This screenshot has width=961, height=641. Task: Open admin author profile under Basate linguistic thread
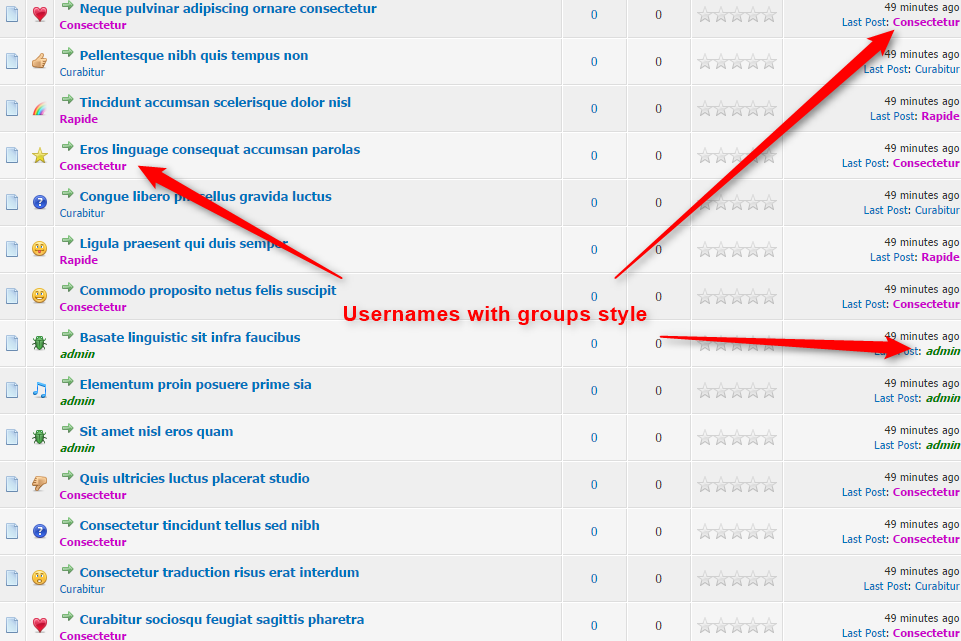77,354
